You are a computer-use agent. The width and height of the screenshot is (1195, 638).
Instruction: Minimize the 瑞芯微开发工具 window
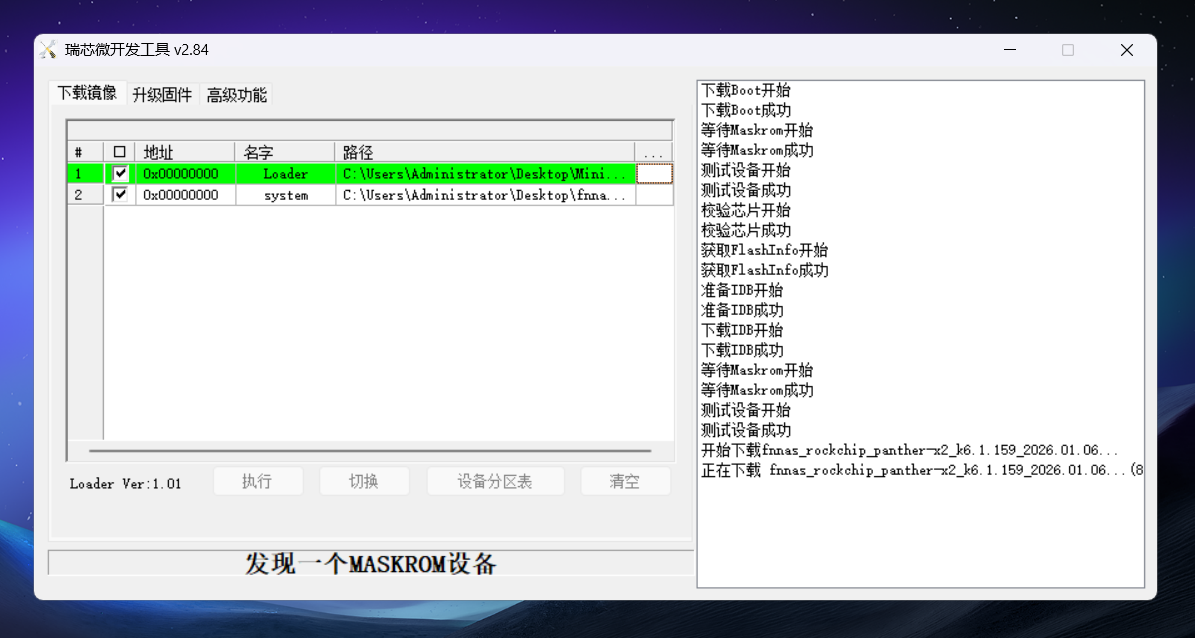(1009, 50)
